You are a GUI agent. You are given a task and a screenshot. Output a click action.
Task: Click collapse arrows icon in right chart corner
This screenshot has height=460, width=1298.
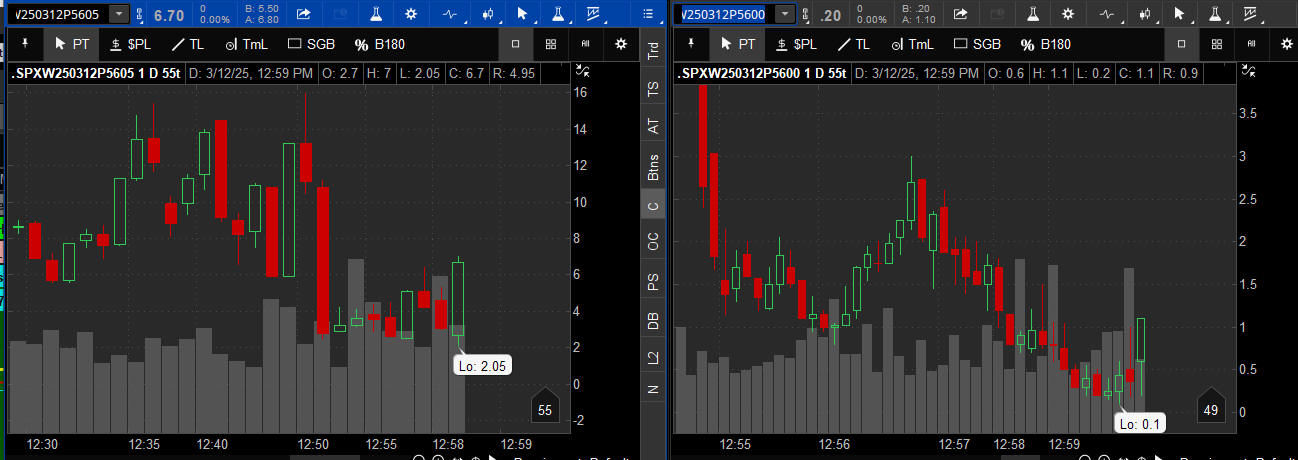[x=1250, y=72]
